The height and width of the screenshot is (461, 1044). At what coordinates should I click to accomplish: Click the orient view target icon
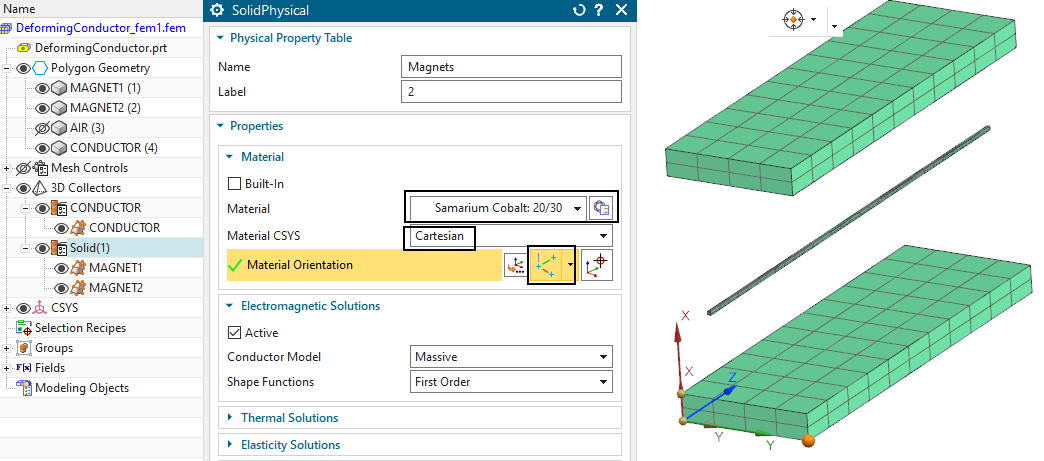click(793, 19)
